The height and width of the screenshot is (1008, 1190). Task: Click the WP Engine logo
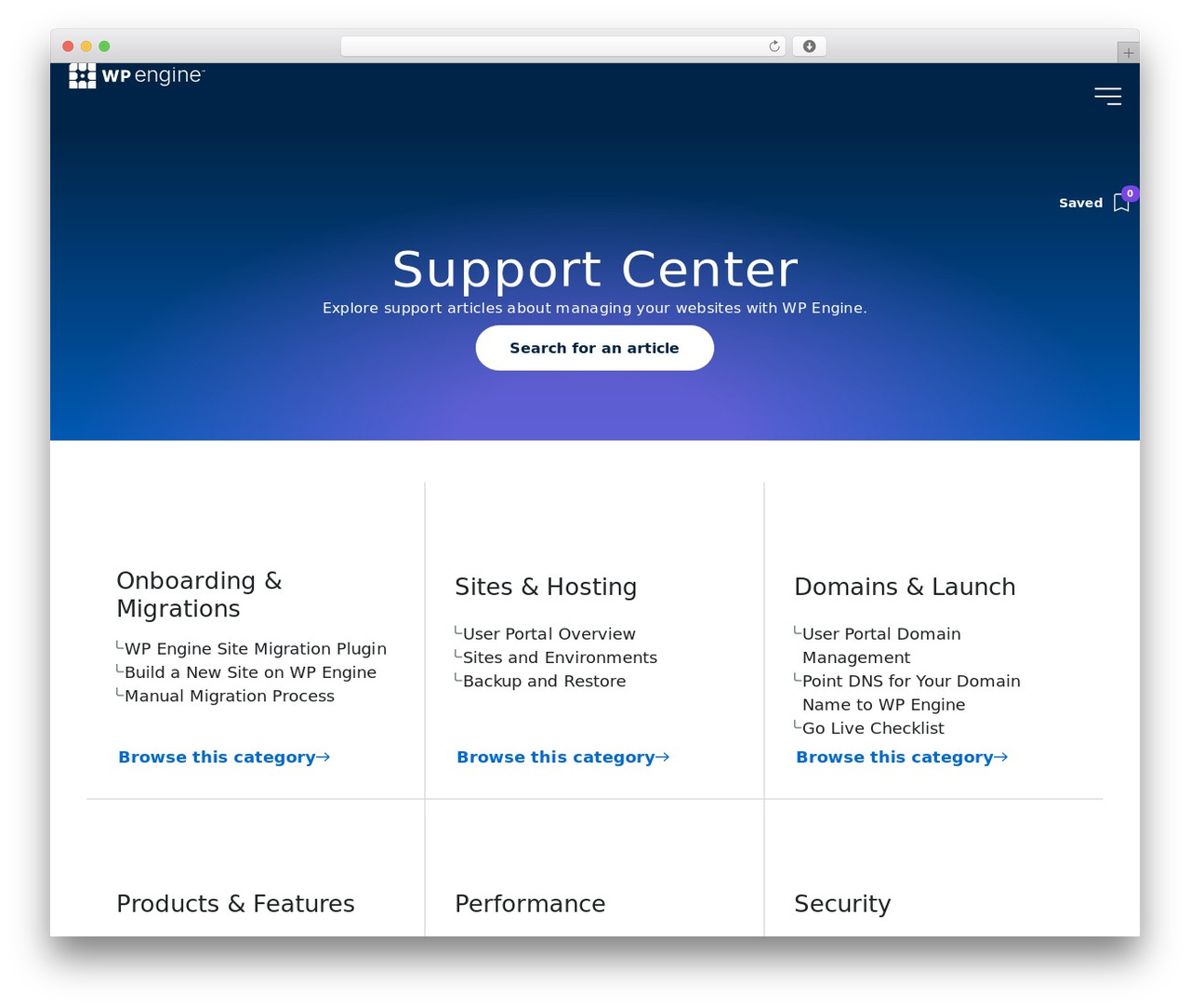click(137, 76)
